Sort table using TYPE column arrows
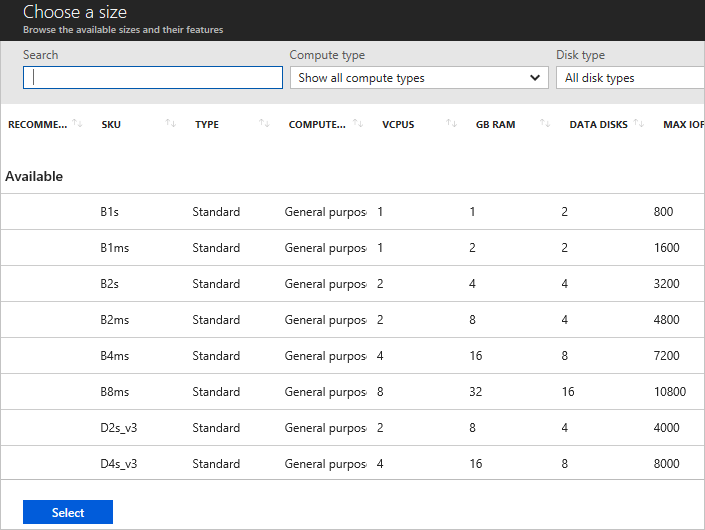705x530 pixels. [264, 124]
